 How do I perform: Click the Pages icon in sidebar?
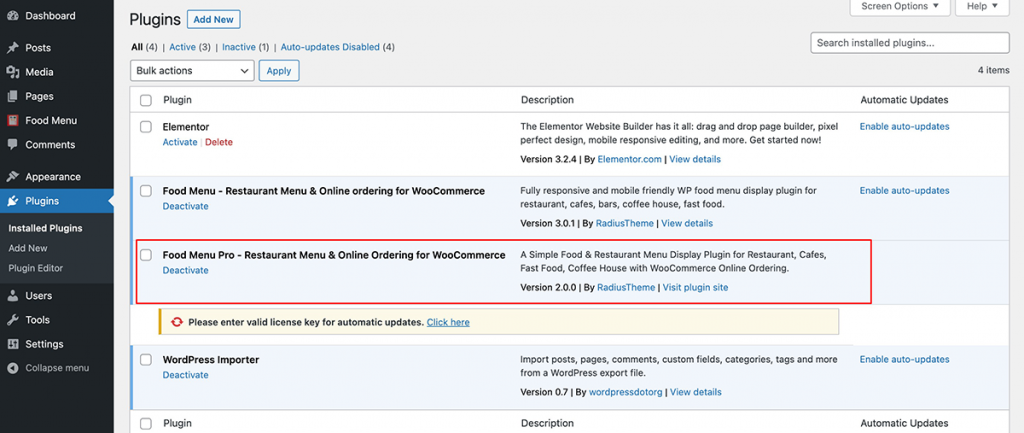click(x=12, y=96)
